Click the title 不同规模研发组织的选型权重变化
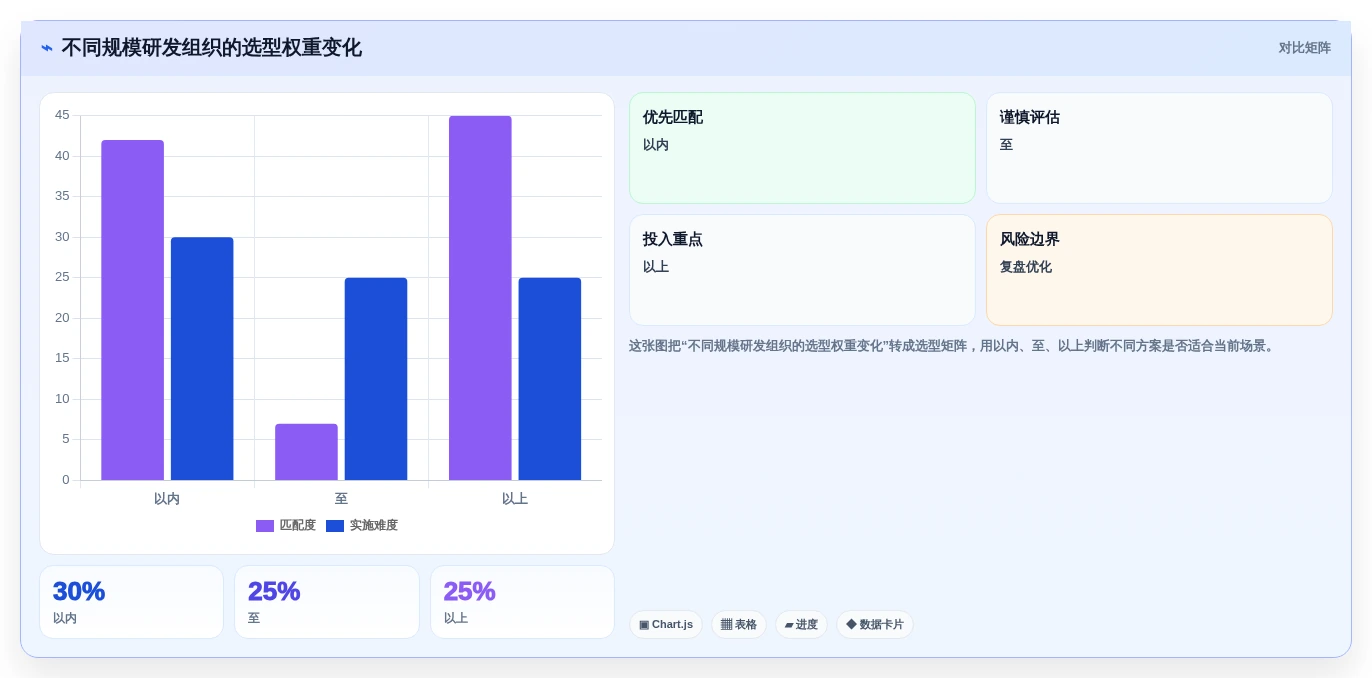 [x=211, y=48]
